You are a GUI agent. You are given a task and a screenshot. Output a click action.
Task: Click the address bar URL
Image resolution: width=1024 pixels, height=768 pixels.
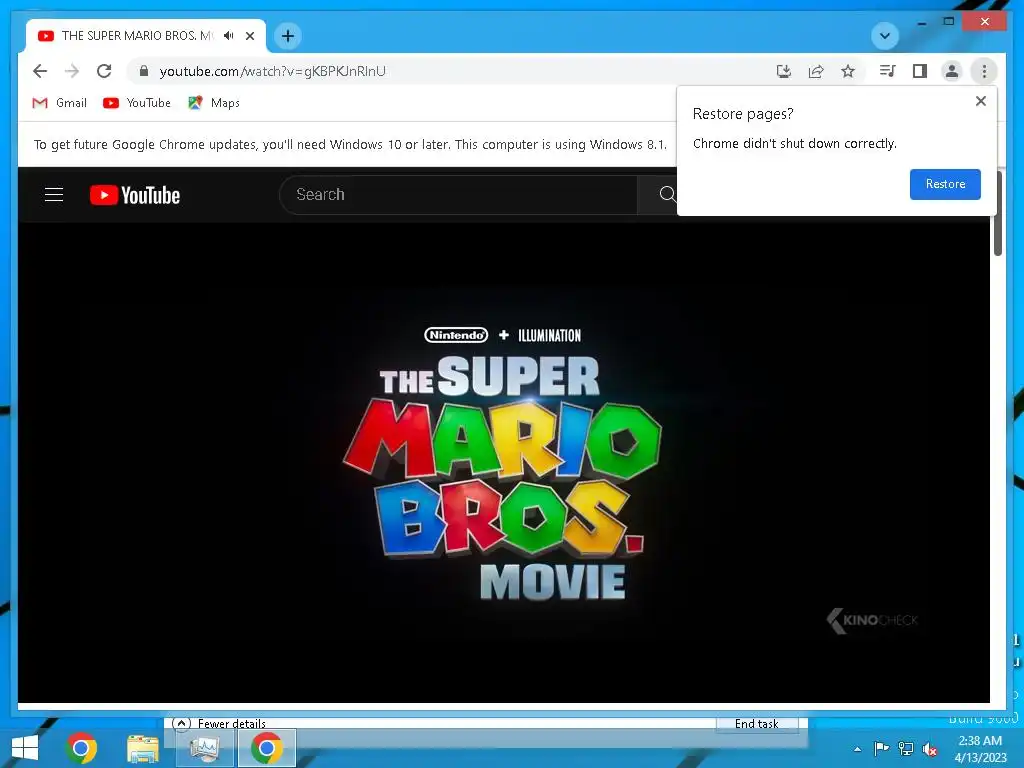pyautogui.click(x=272, y=71)
